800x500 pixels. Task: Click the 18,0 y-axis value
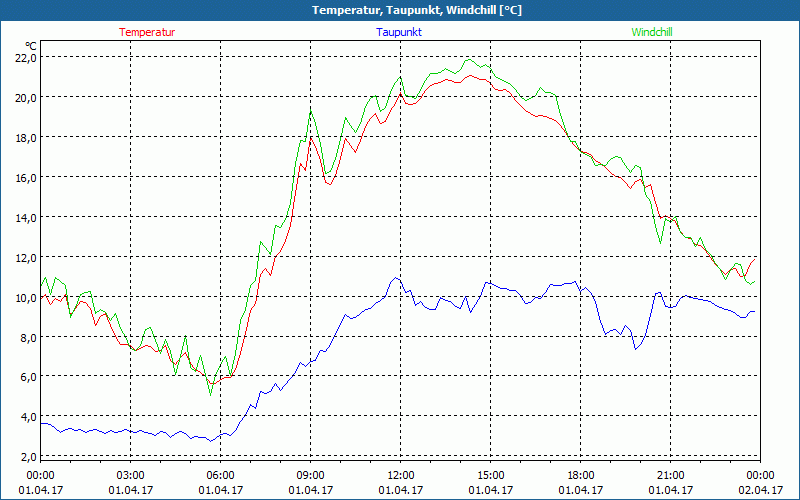[x=26, y=138]
